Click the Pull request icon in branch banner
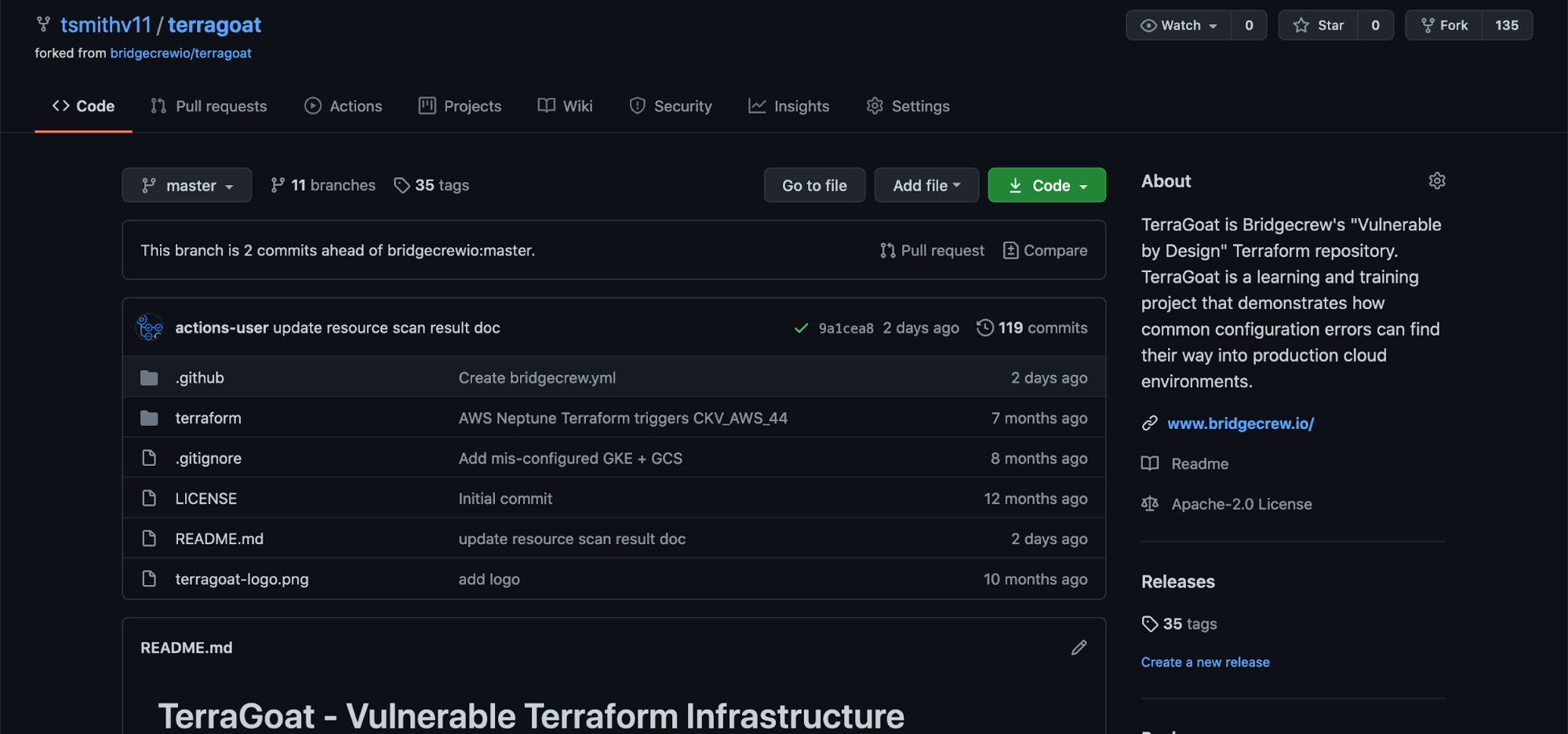 tap(888, 250)
